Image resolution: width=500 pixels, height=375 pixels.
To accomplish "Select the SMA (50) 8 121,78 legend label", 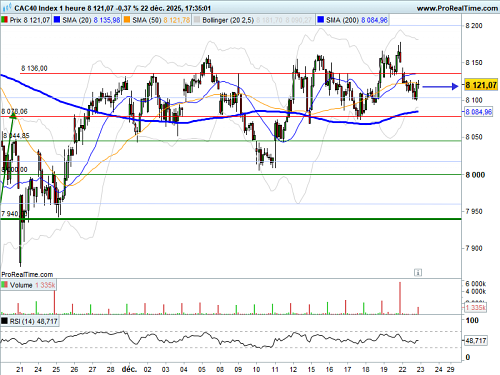I will (161, 20).
